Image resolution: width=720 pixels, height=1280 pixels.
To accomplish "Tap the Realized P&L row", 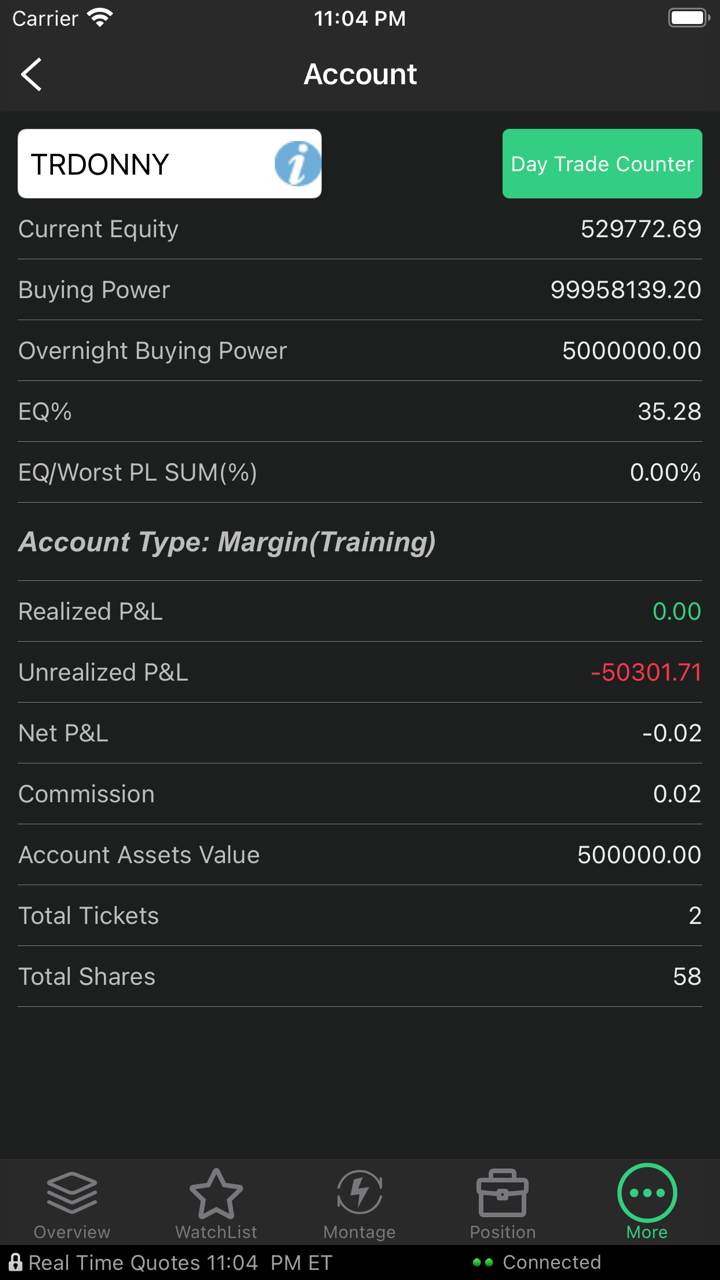I will point(360,612).
